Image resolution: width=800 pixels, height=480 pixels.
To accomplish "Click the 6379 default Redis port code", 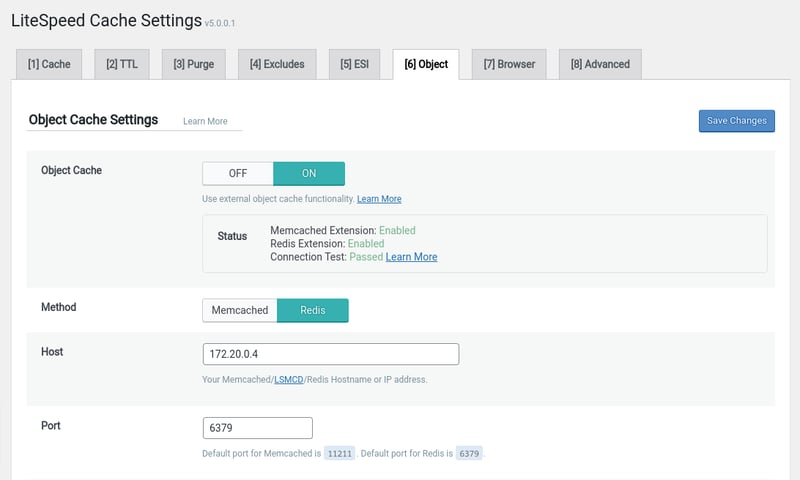I will [x=469, y=454].
